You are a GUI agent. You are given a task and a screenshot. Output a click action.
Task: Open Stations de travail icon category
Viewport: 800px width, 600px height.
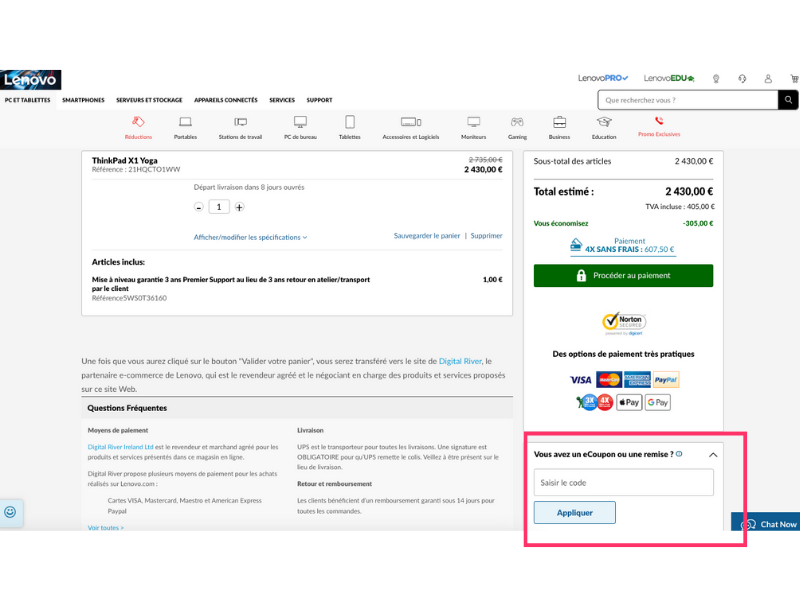[x=240, y=127]
